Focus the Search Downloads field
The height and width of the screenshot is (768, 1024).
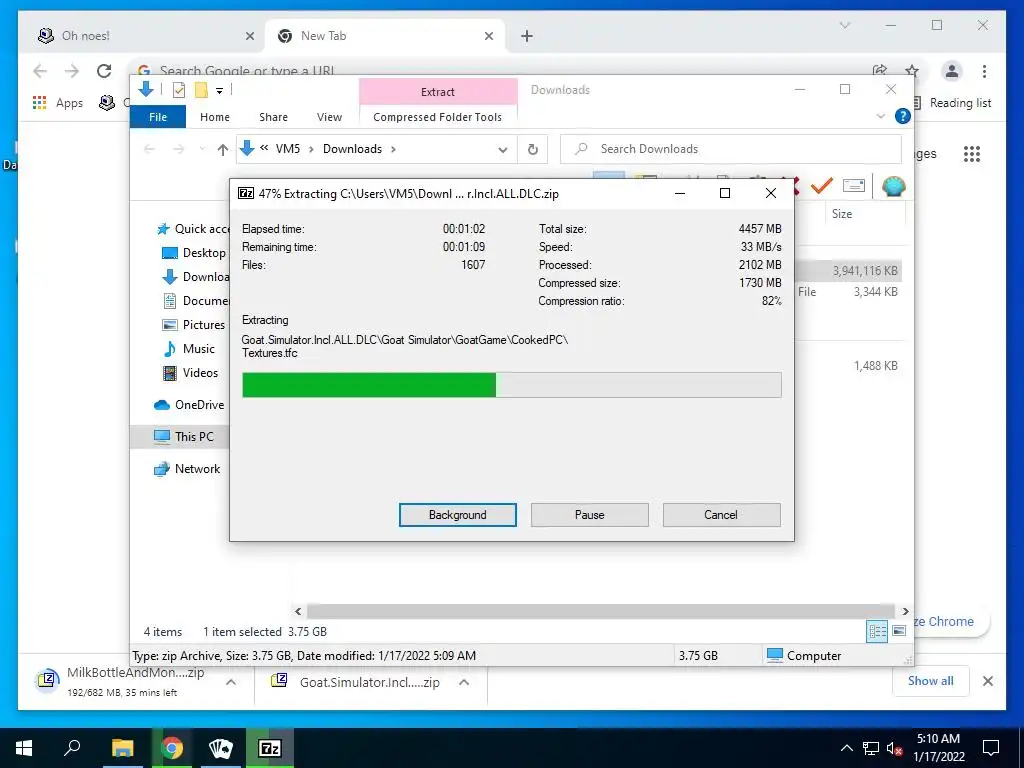click(731, 149)
